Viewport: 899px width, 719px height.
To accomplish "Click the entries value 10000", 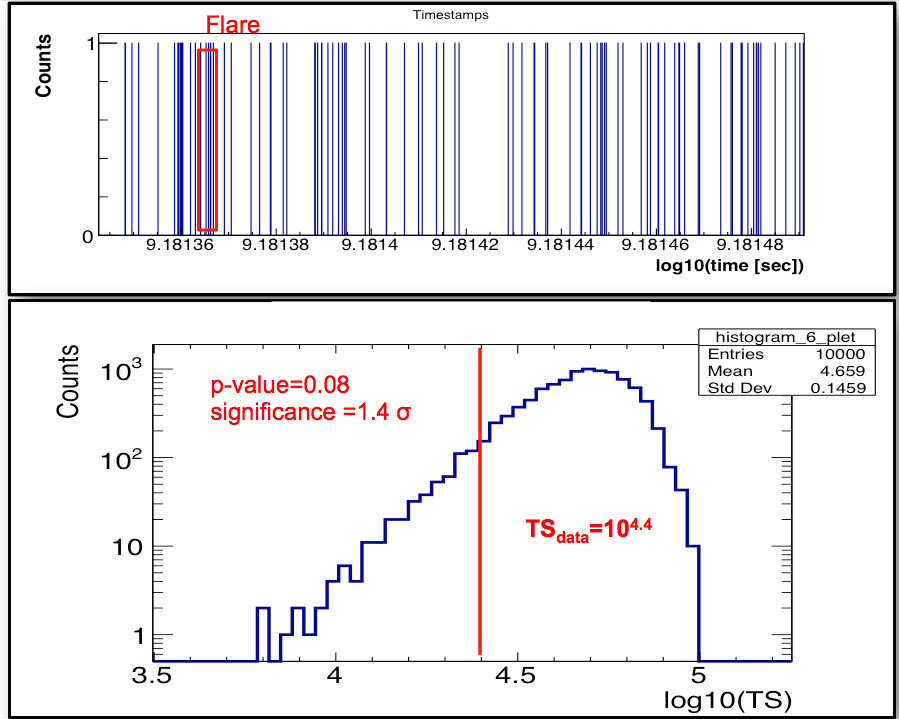I will pos(841,354).
